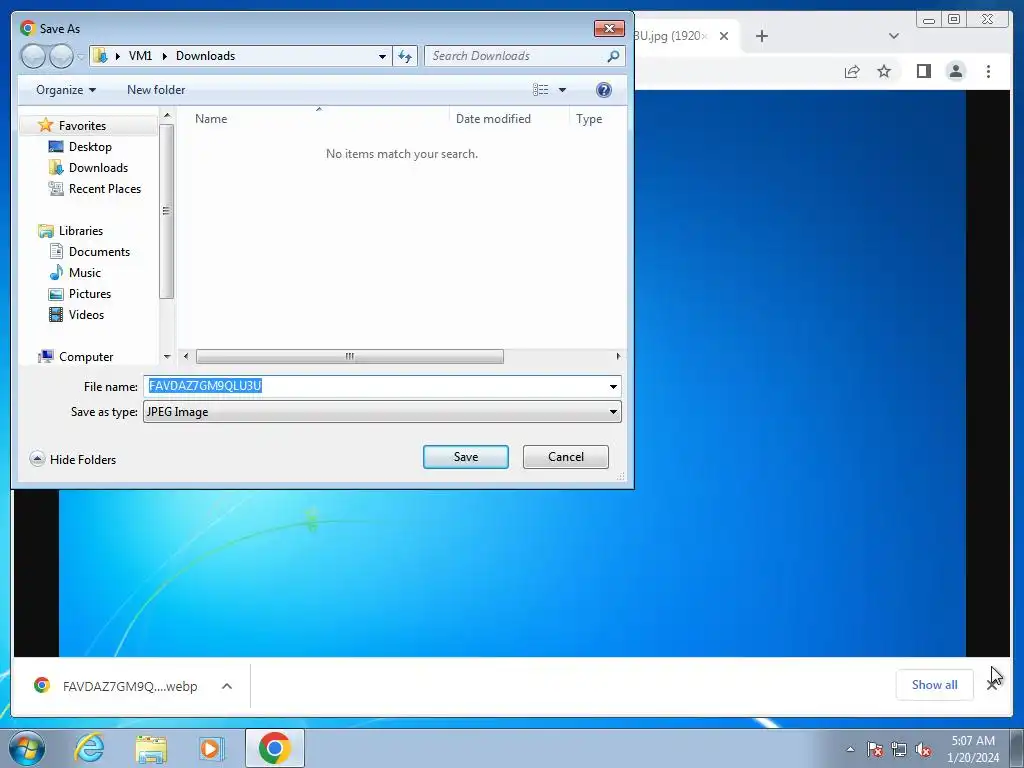The width and height of the screenshot is (1024, 768).
Task: Close the Chrome downloads bar
Action: pos(992,685)
